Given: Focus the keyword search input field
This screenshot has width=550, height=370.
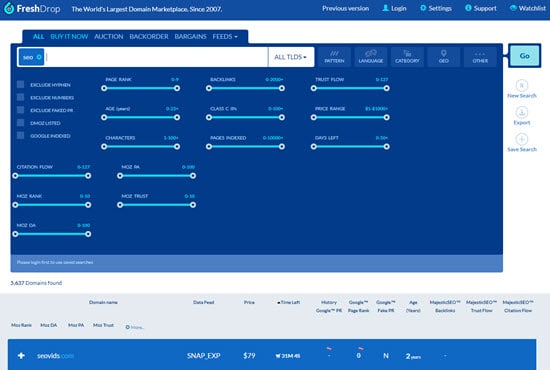Looking at the screenshot, I should click(156, 57).
